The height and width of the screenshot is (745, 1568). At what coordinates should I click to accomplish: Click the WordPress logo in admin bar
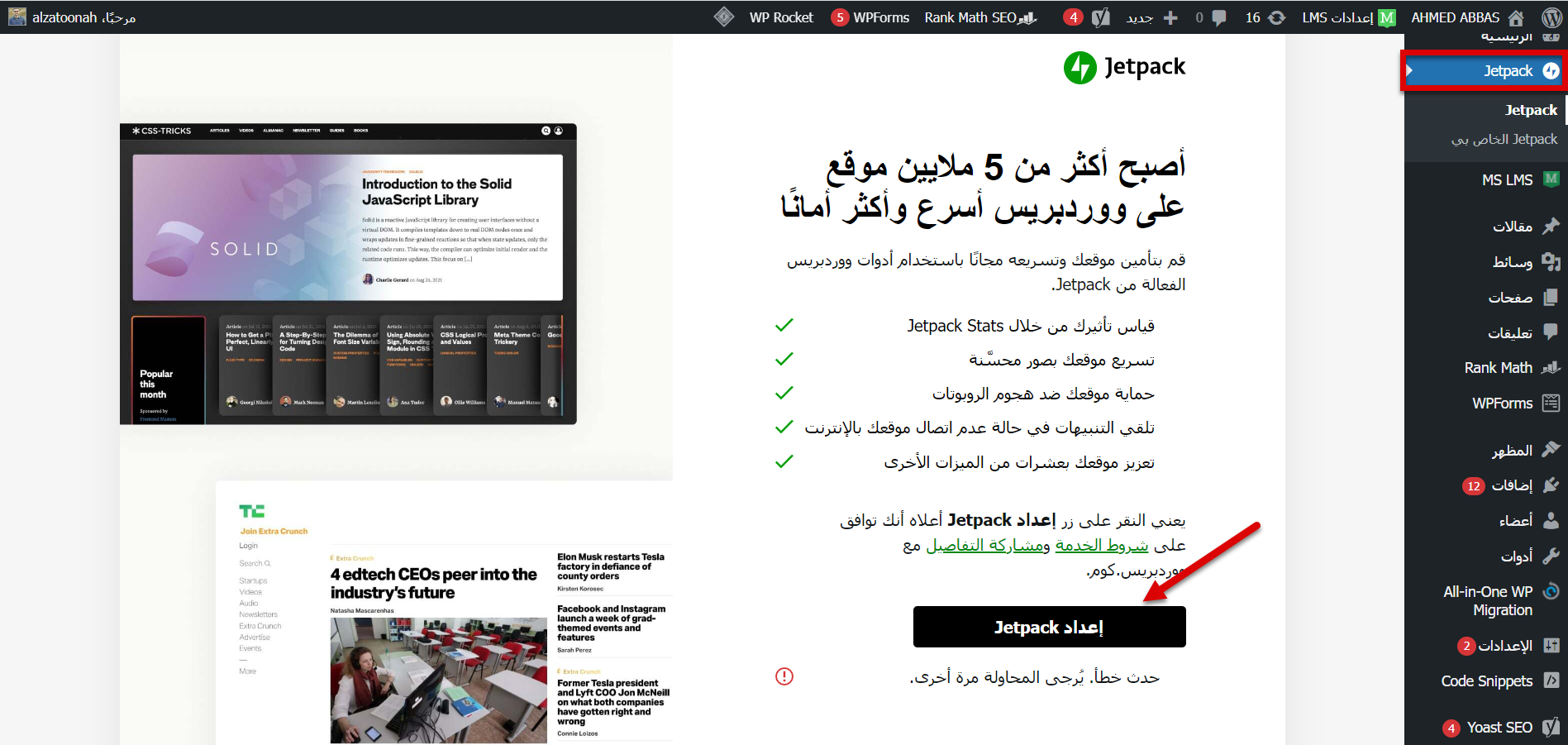(1551, 17)
